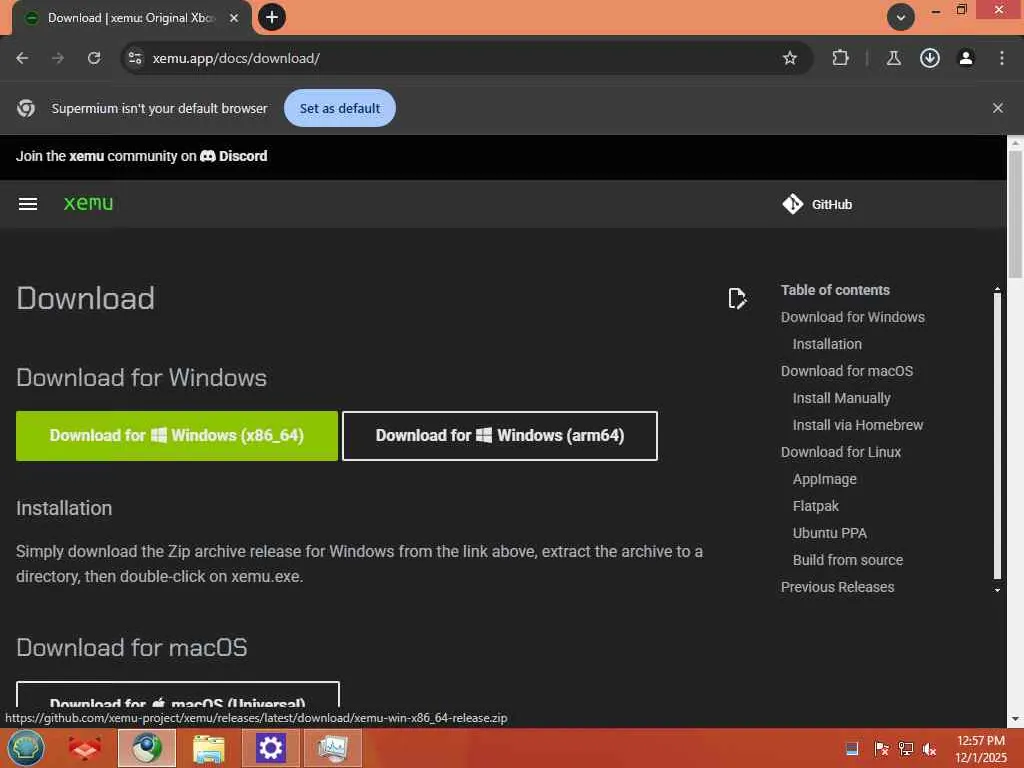The height and width of the screenshot is (768, 1024).
Task: Go to AppImage section
Action: (824, 479)
